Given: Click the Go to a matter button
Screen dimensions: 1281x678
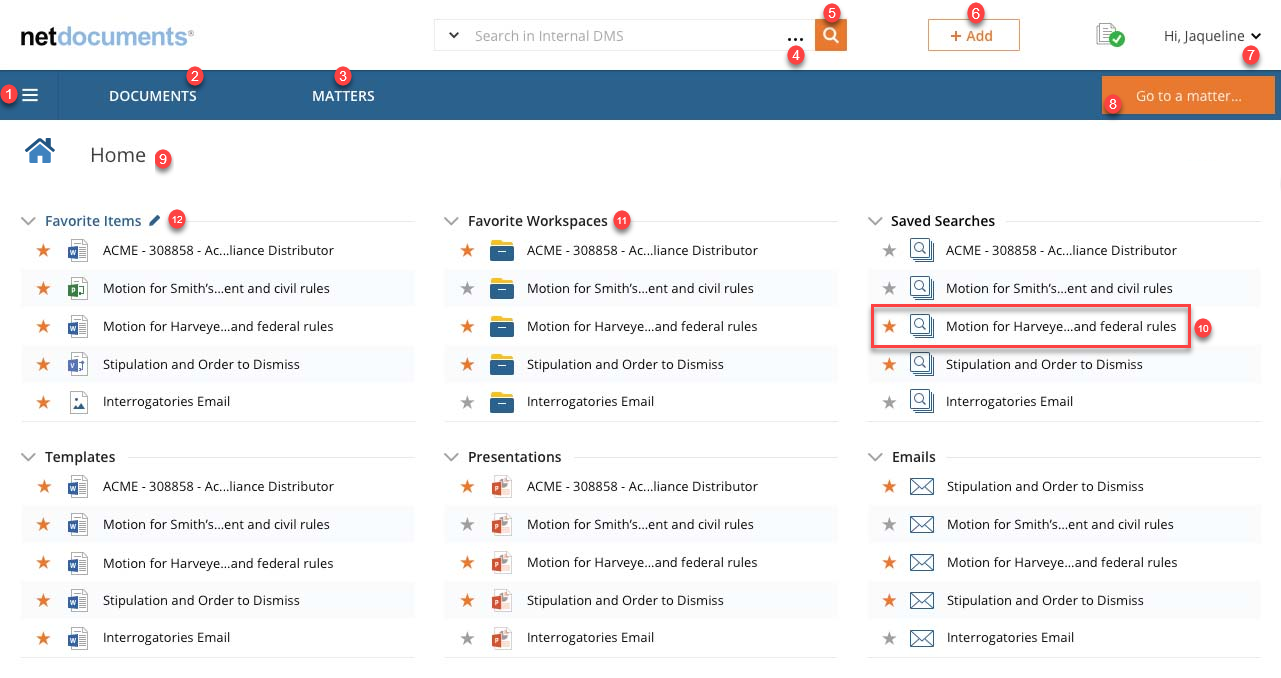Looking at the screenshot, I should pos(1188,97).
